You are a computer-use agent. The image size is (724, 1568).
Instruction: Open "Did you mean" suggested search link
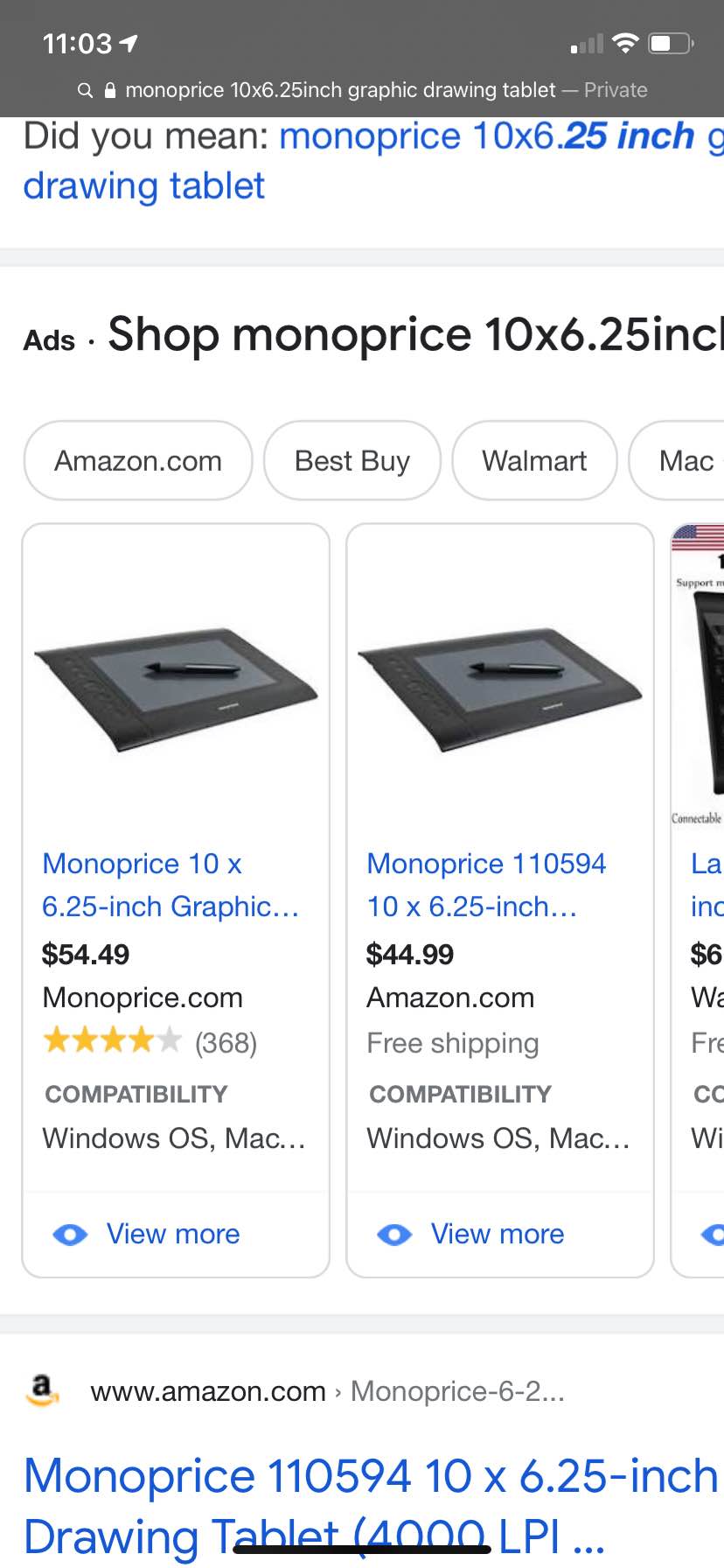373,161
